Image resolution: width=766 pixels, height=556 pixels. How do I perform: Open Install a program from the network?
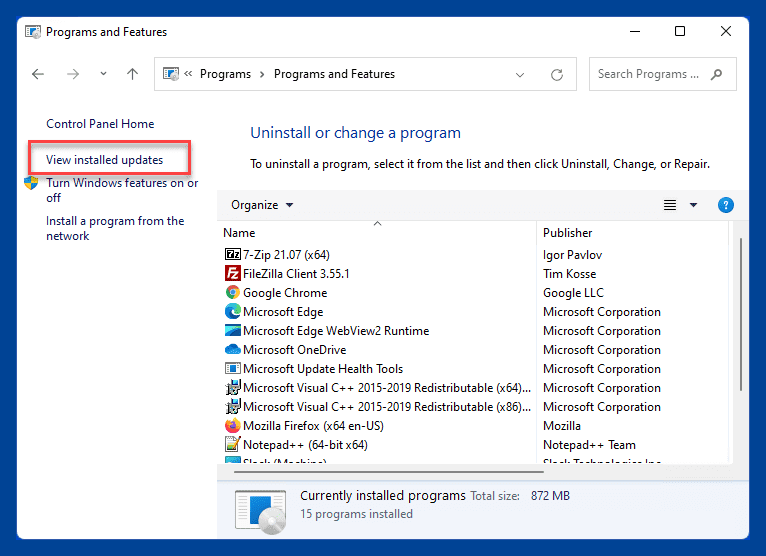point(115,228)
